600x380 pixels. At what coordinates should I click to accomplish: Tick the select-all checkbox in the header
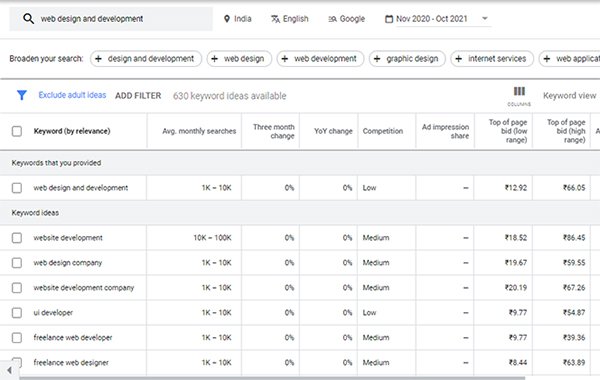(17, 131)
